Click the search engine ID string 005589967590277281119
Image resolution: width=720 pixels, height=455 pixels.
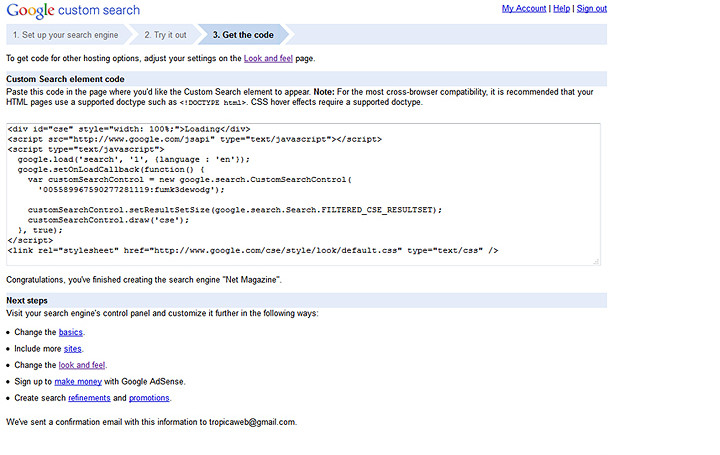[x=96, y=190]
